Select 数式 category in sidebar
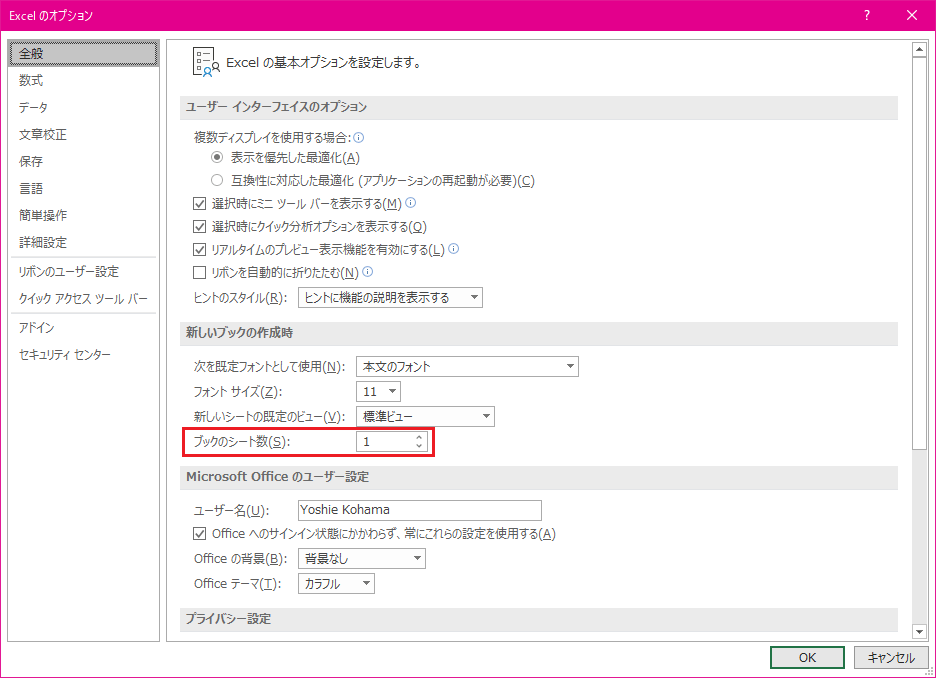The width and height of the screenshot is (936, 678). tap(84, 80)
